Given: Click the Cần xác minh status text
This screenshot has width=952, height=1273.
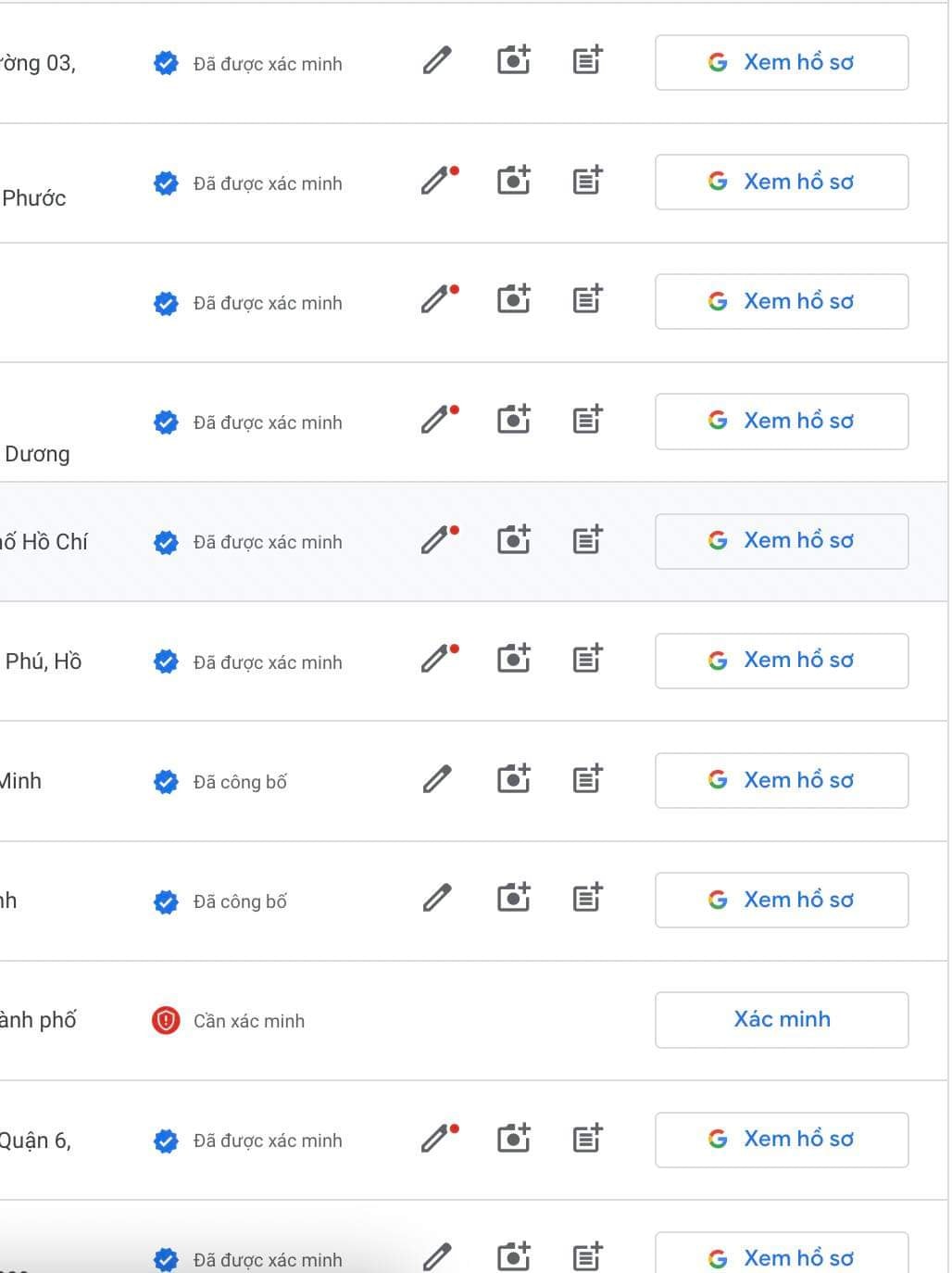Looking at the screenshot, I should click(x=248, y=1020).
